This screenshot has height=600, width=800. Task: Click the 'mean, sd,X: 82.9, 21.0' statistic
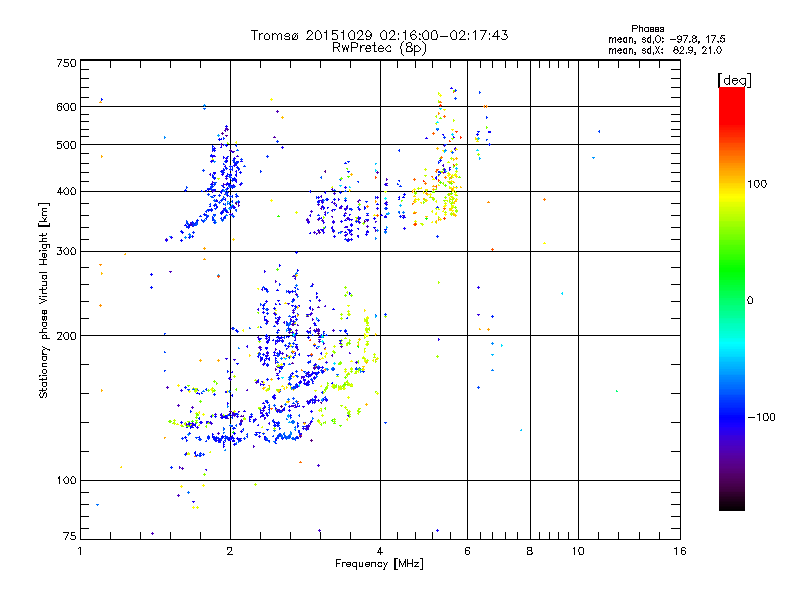point(665,50)
